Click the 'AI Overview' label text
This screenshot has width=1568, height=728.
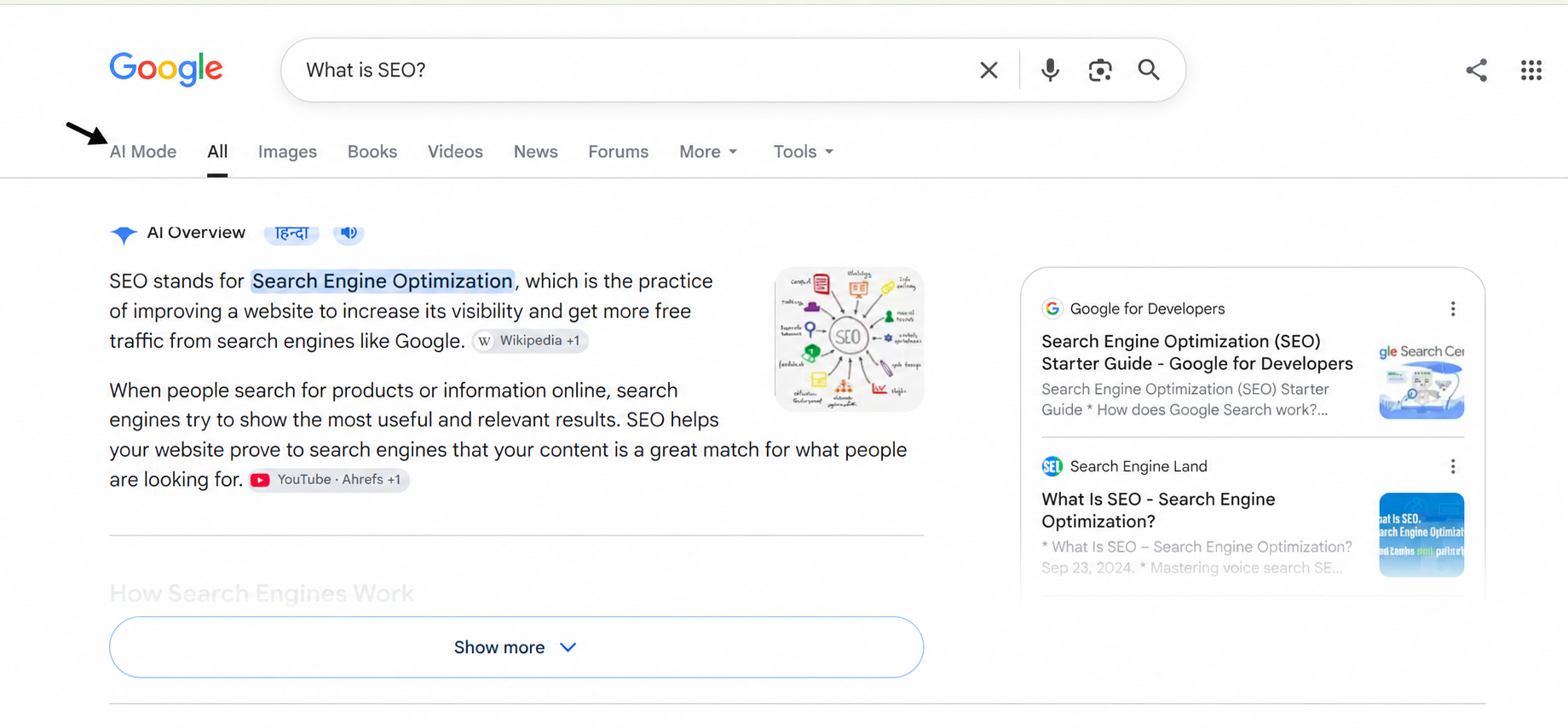(x=196, y=233)
